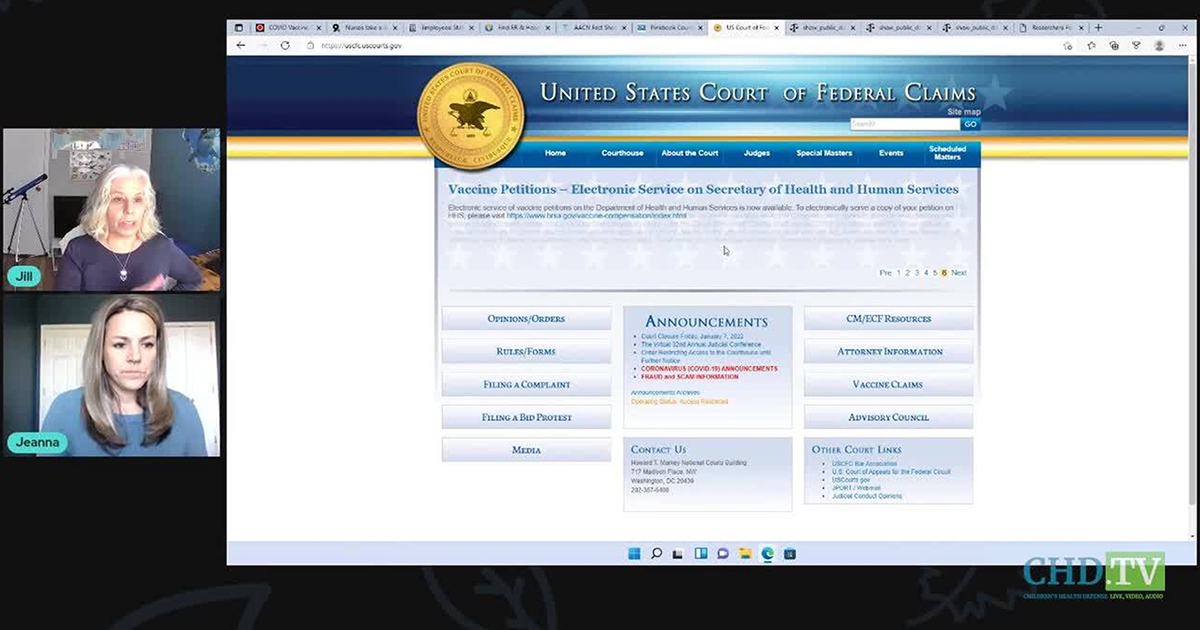Open a new browser tab

[x=1099, y=27]
